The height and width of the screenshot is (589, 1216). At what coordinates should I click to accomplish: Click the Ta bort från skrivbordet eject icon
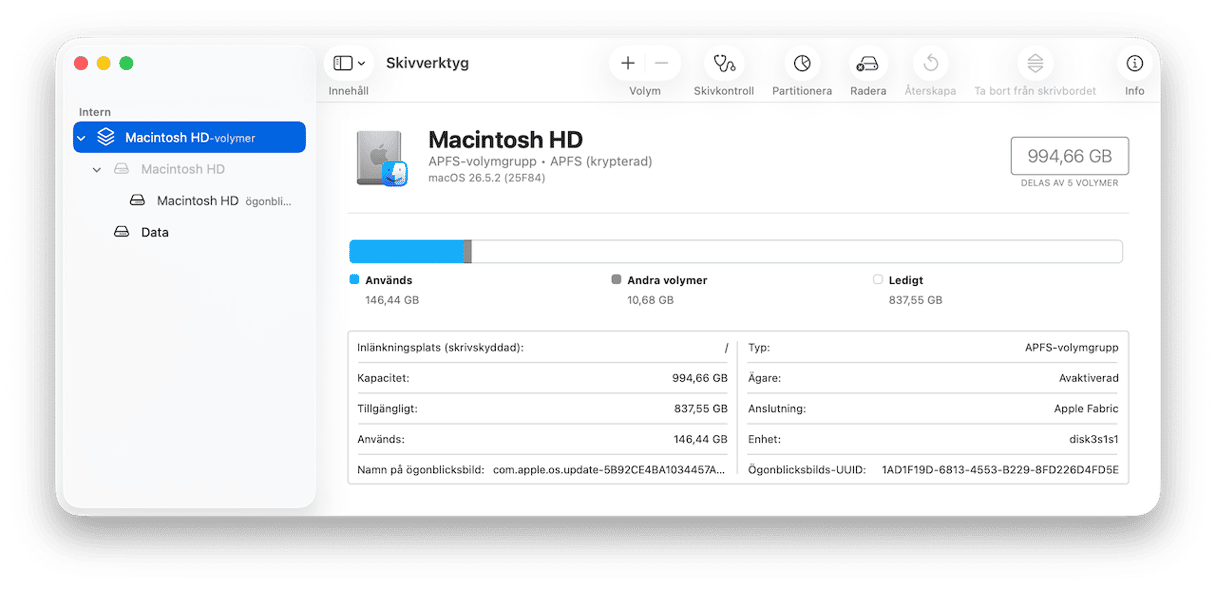coord(1035,63)
